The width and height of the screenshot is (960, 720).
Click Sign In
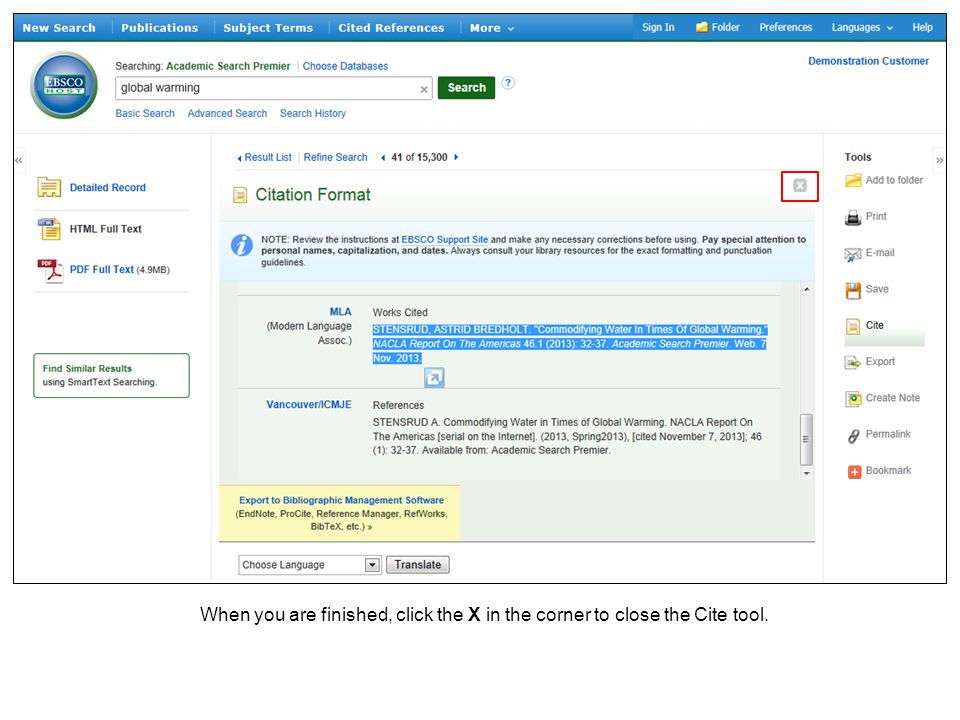pyautogui.click(x=658, y=28)
